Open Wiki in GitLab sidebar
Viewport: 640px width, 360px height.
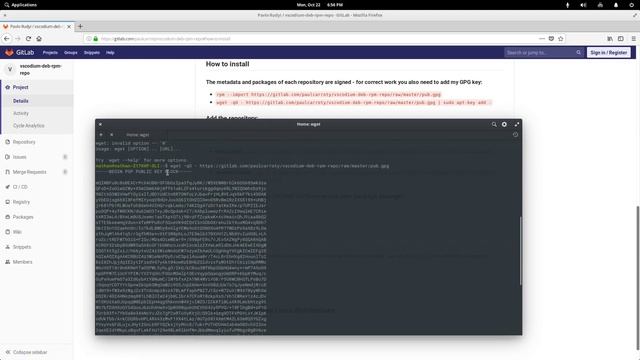point(17,232)
